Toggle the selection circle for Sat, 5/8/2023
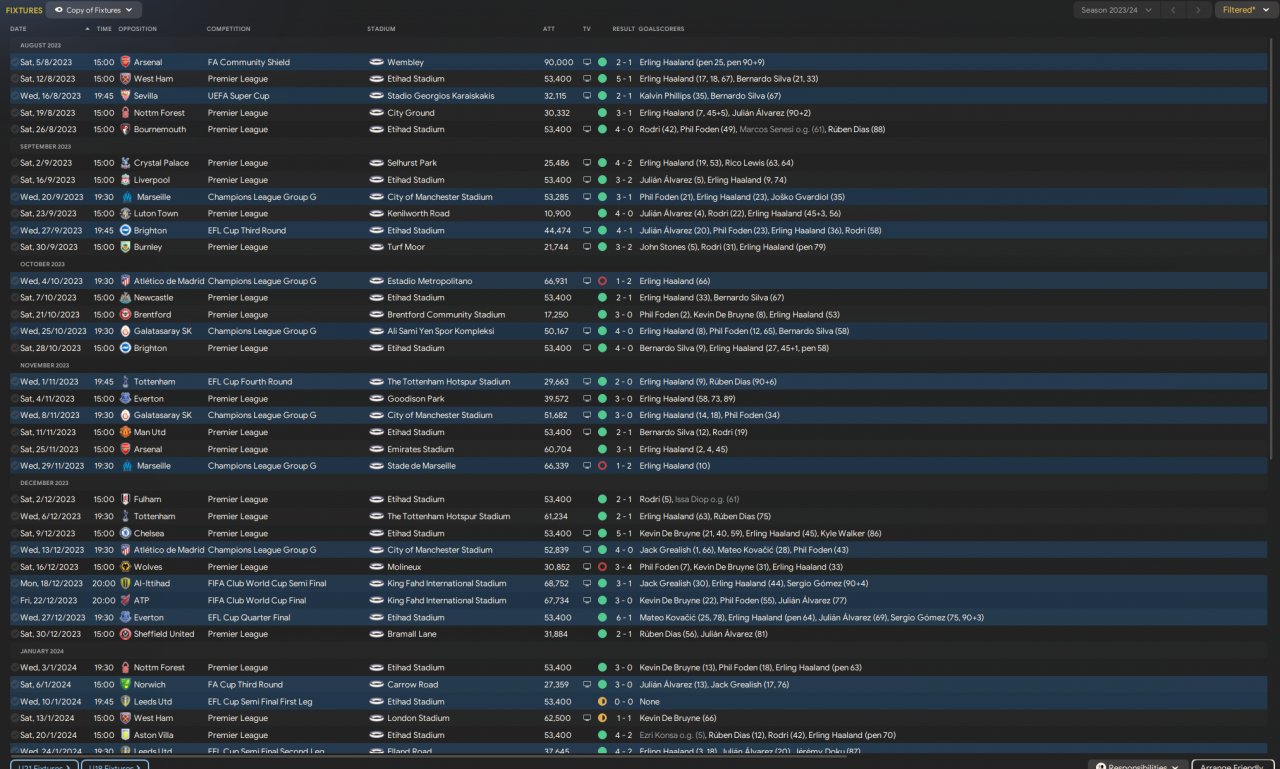1280x769 pixels. tap(14, 62)
